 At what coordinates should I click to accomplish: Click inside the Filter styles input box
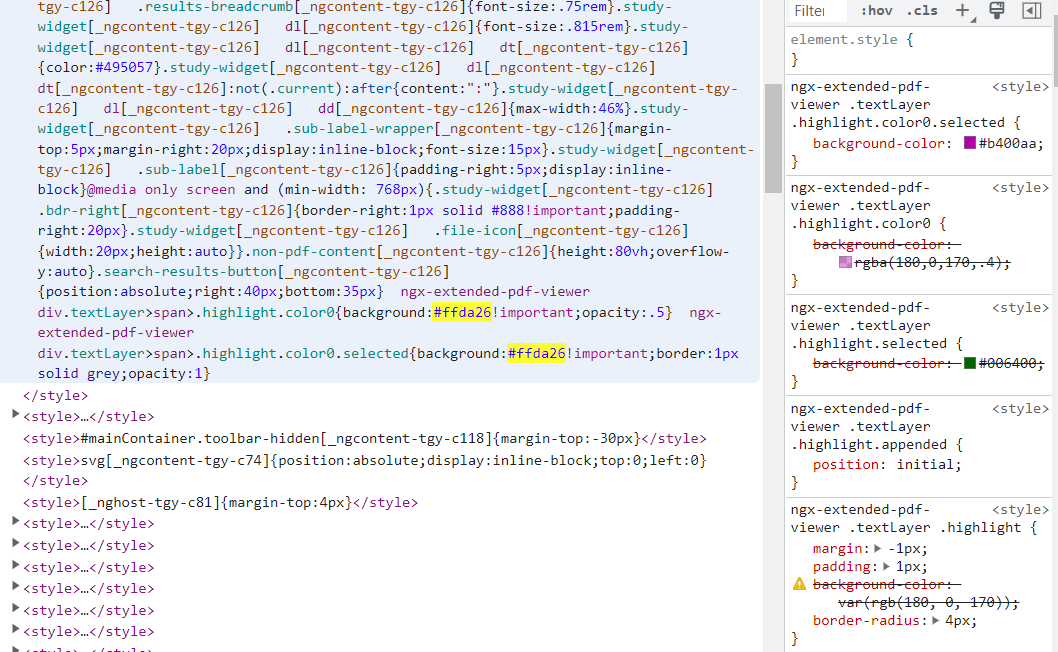click(x=813, y=11)
